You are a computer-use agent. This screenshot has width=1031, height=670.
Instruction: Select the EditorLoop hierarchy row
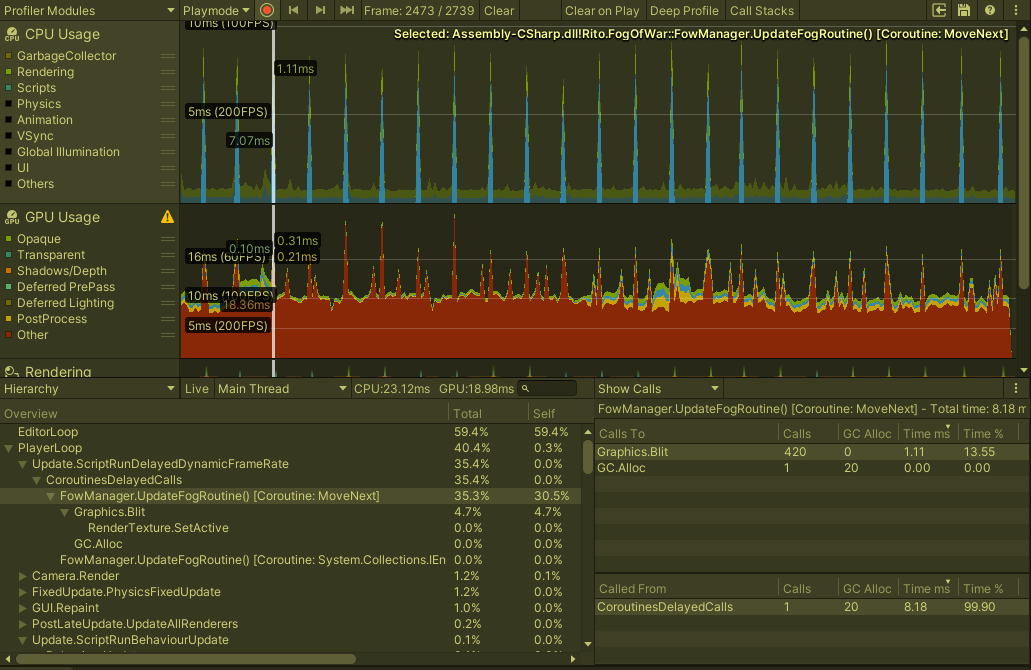(x=290, y=432)
